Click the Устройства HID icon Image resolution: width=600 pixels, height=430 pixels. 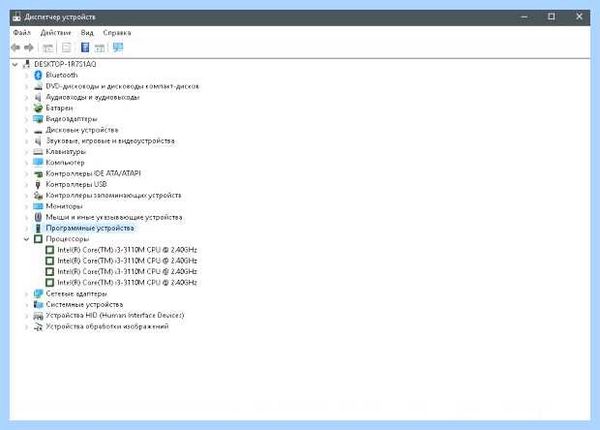[38, 316]
